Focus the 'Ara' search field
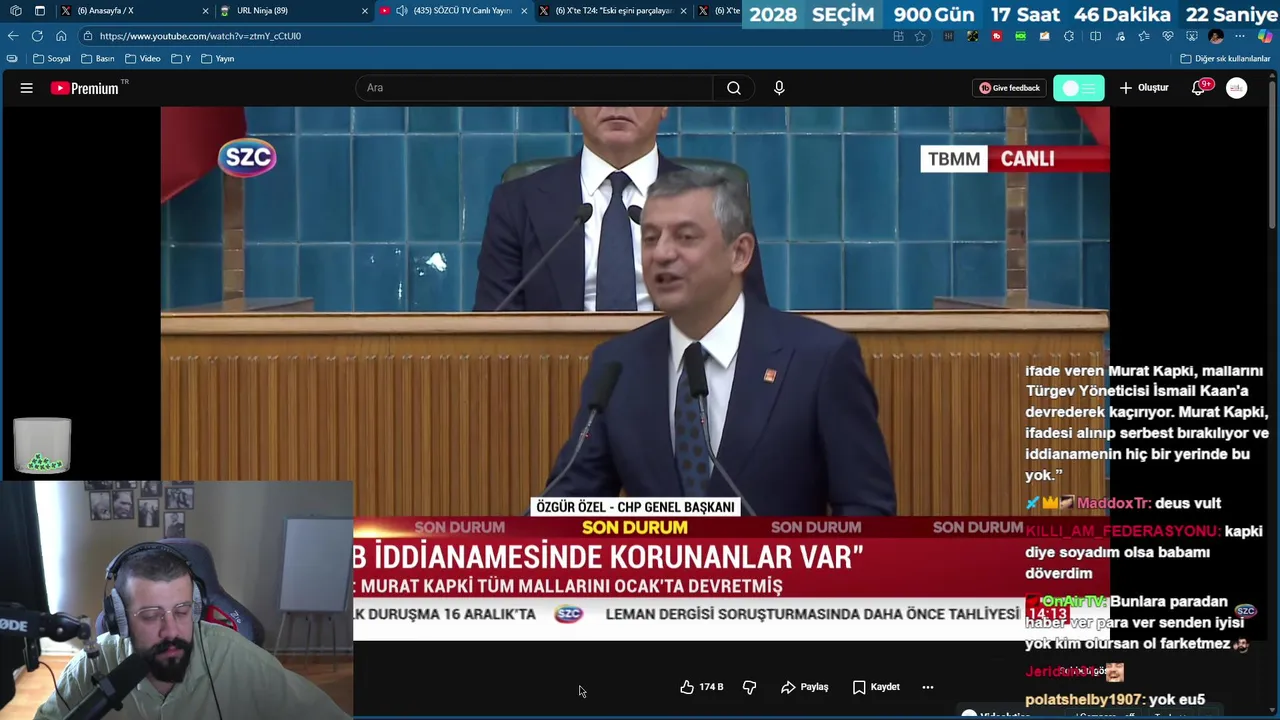Screen dimensions: 1280x720 point(534,88)
